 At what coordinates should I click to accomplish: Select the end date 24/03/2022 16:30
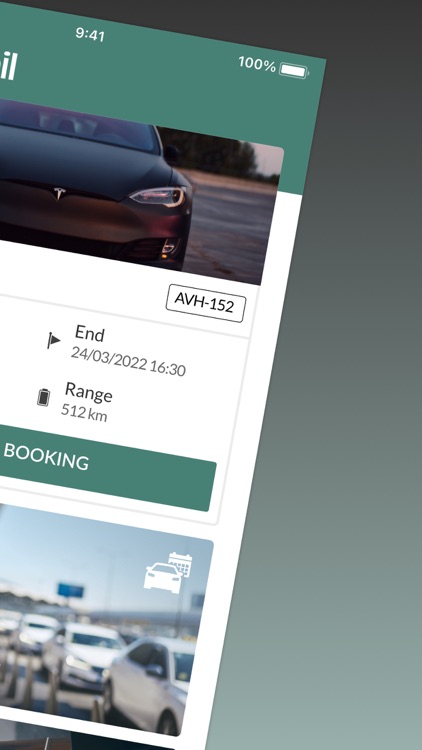pos(128,361)
